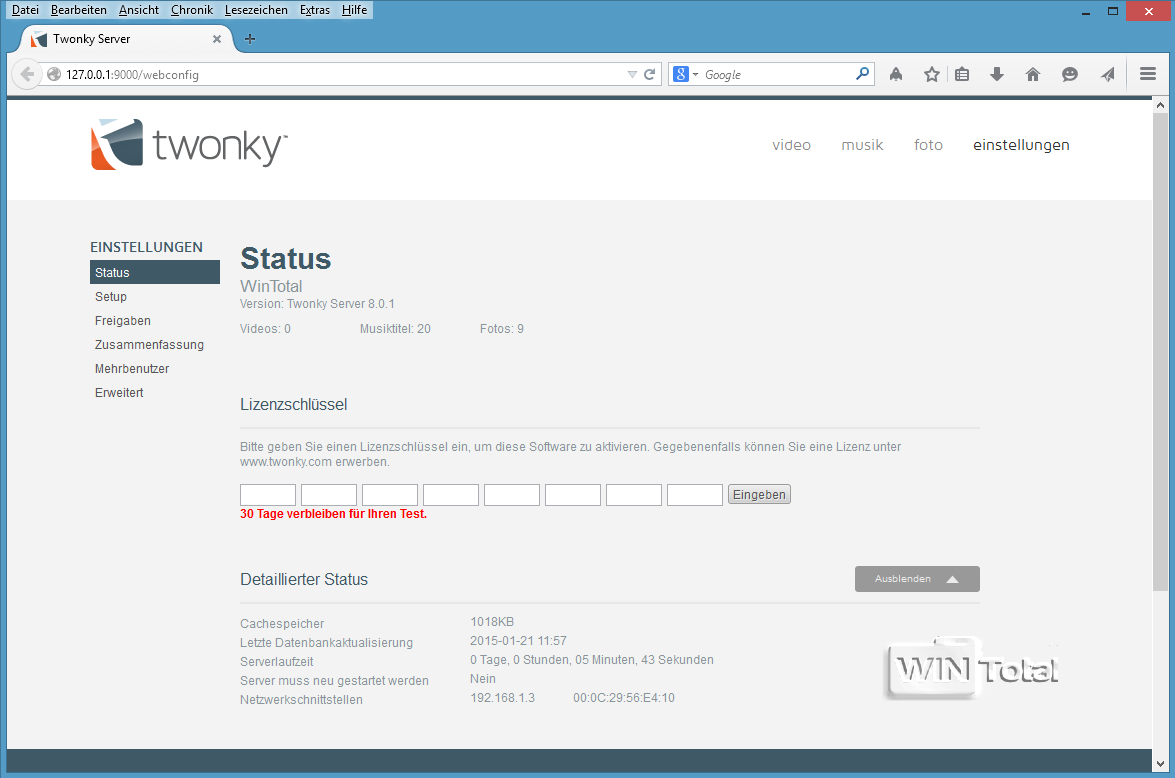The height and width of the screenshot is (778, 1175).
Task: Click the vertical scrollbar thumb
Action: click(x=1160, y=352)
